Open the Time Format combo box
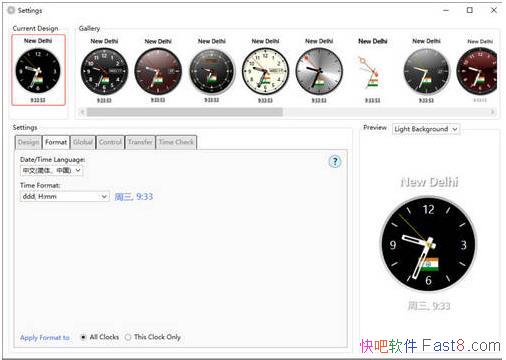 tap(65, 196)
